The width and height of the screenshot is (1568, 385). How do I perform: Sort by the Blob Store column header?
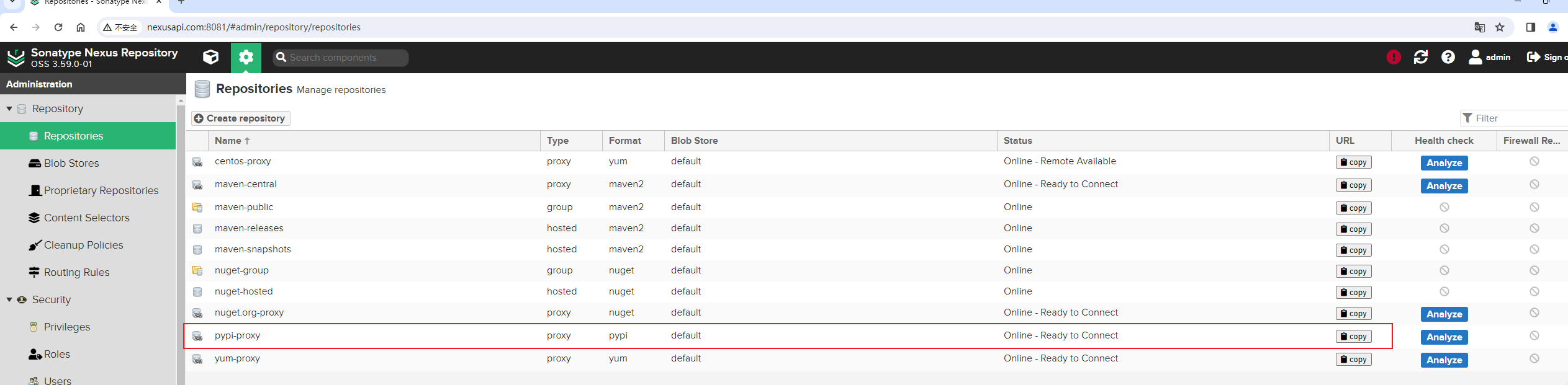pyautogui.click(x=831, y=141)
